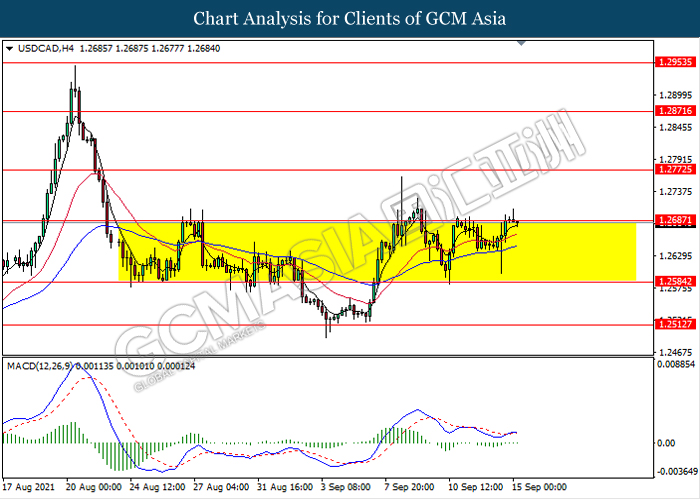Viewport: 700px width, 500px height.
Task: Click the Chart Analysis for Clients title
Action: [x=350, y=19]
